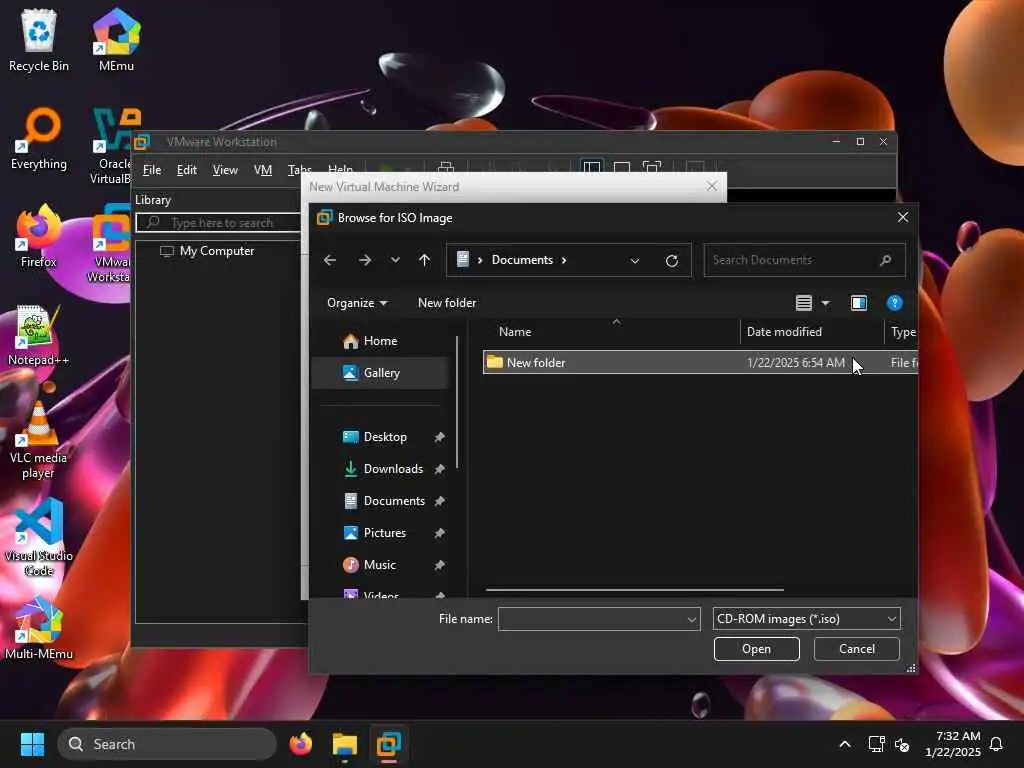Toggle the preview pane icon

(859, 303)
